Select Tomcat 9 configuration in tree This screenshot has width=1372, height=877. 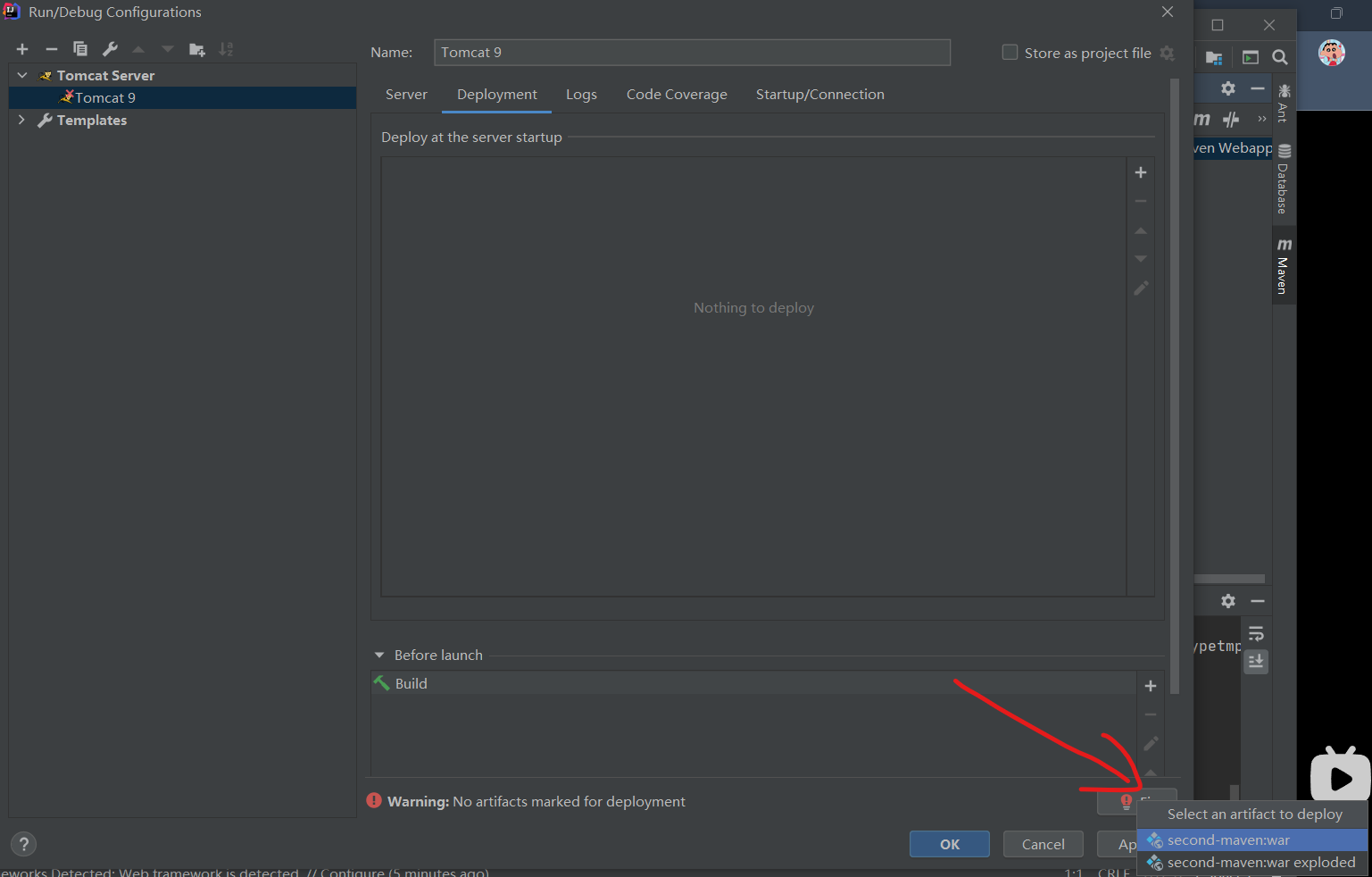[x=182, y=97]
